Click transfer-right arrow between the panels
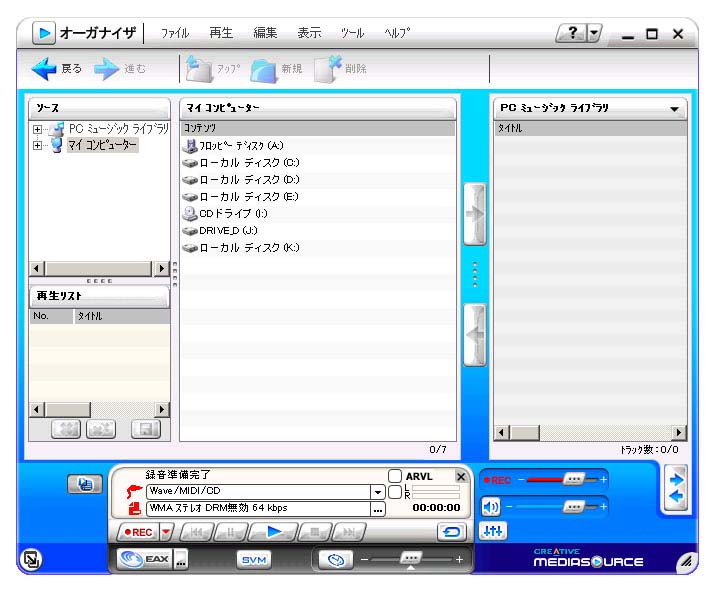The image size is (716, 595). click(x=474, y=214)
